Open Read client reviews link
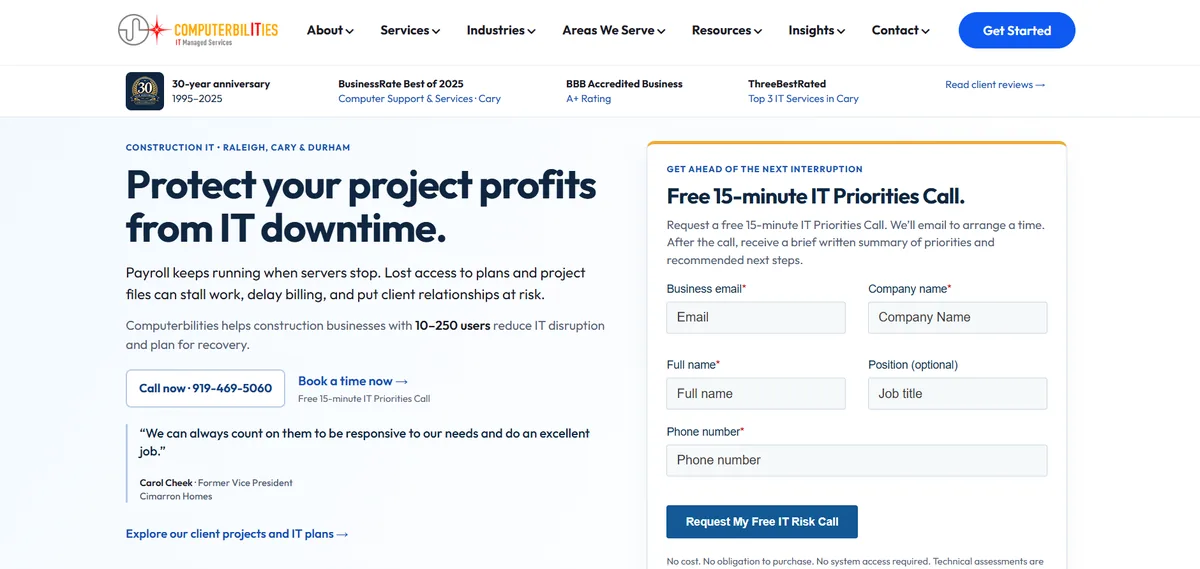1200x569 pixels. pyautogui.click(x=995, y=85)
